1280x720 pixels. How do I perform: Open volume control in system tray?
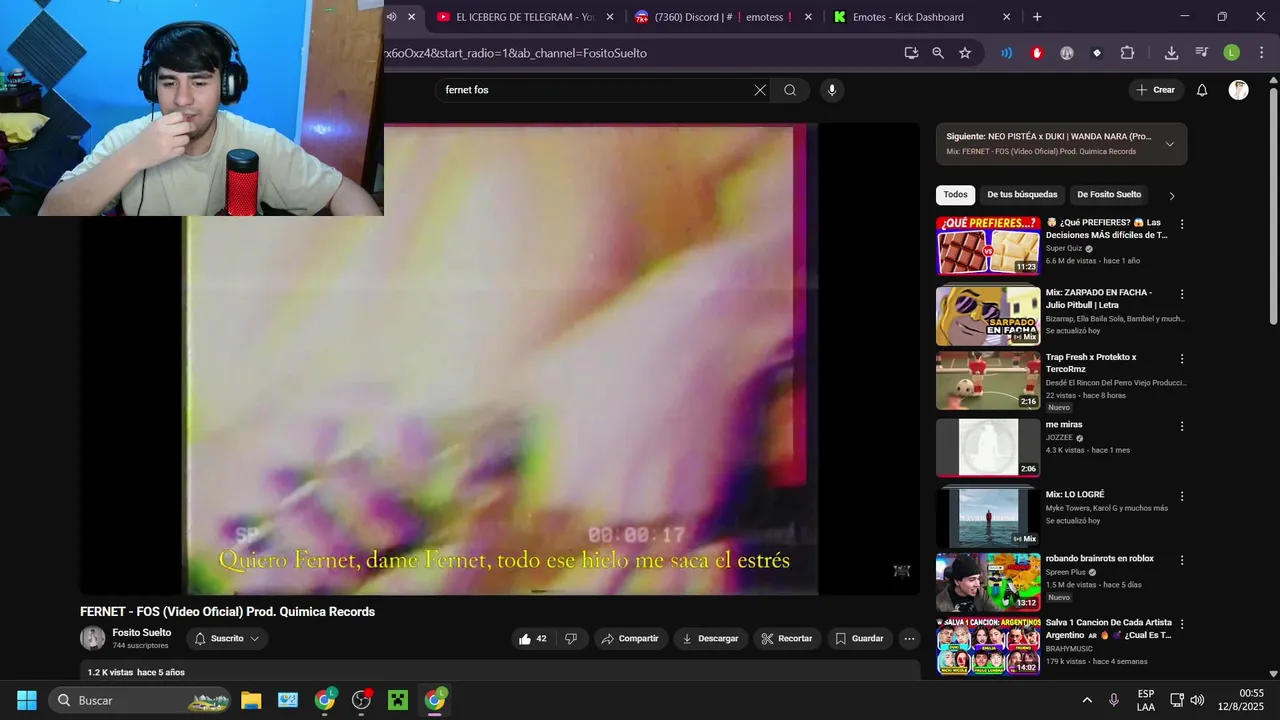(1197, 700)
